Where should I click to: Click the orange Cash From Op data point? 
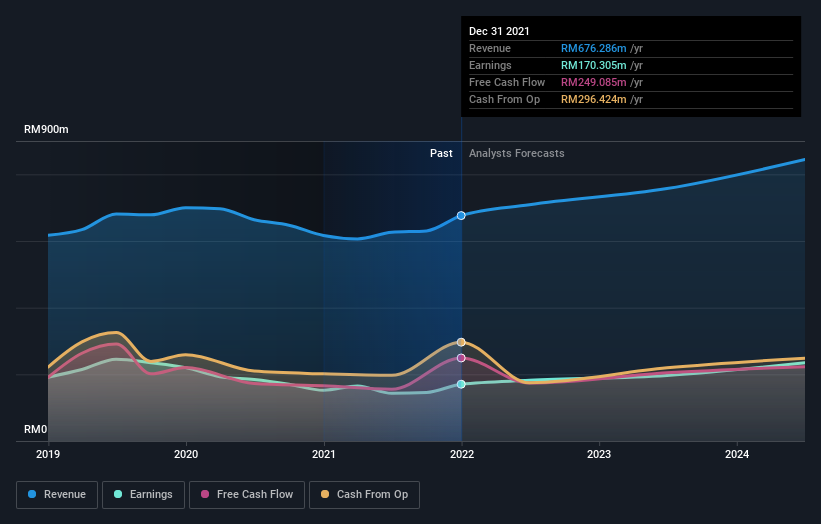[x=461, y=342]
